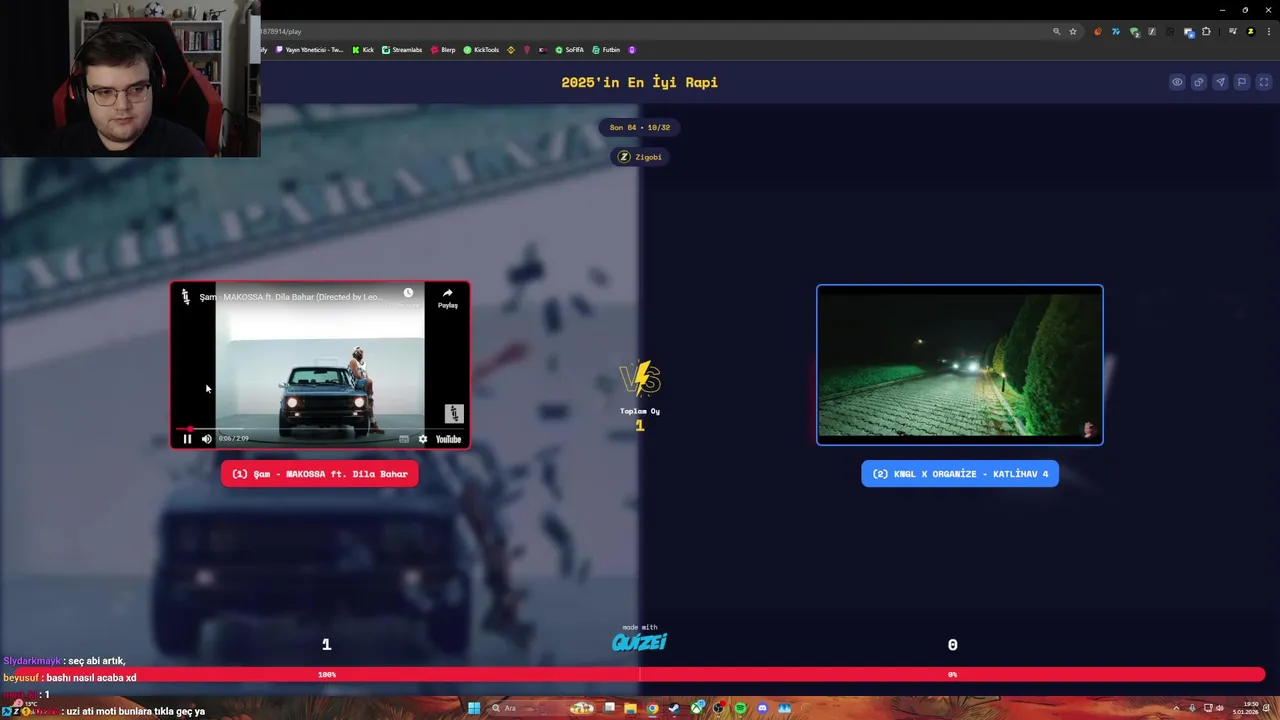Mute the YouTube player volume
The width and height of the screenshot is (1280, 720).
(207, 439)
